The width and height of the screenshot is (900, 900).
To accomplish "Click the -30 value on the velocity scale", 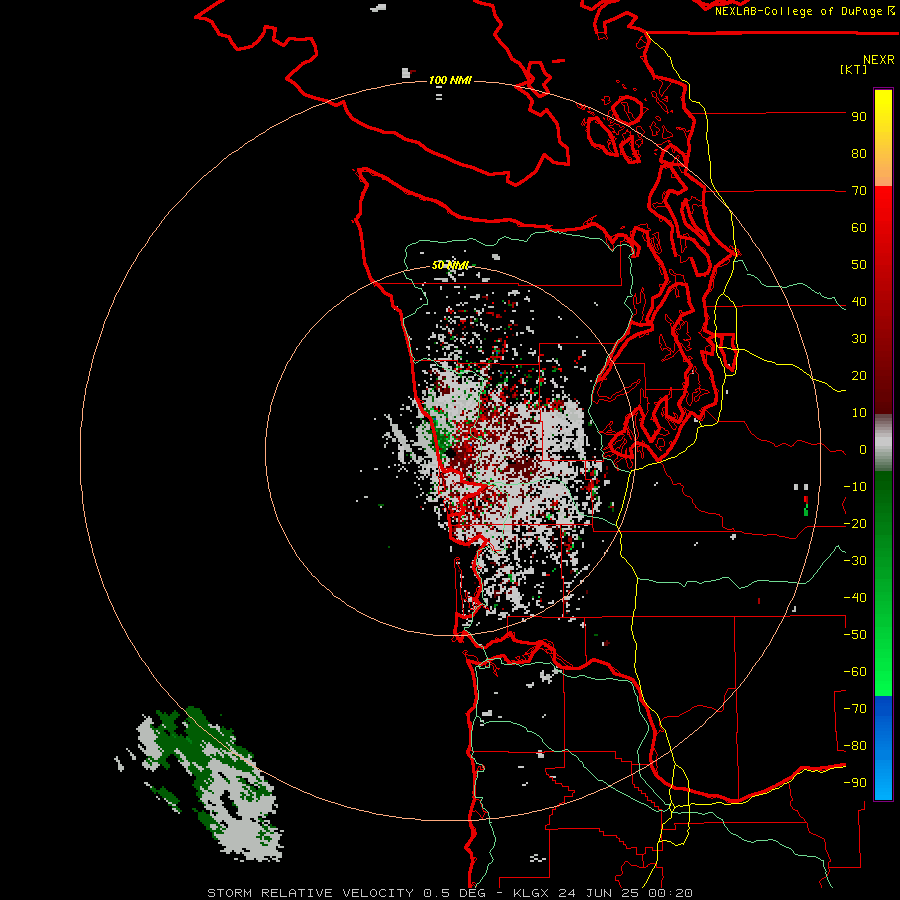I will [855, 561].
